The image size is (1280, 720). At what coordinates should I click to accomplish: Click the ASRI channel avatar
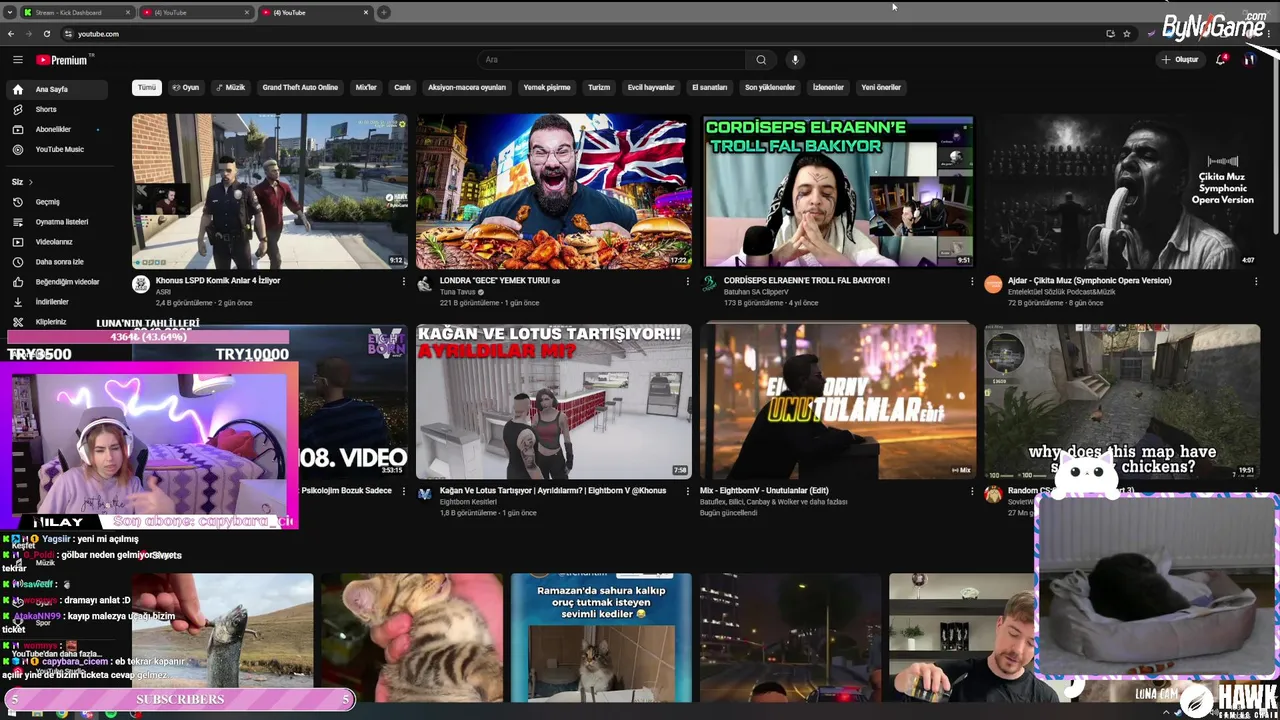(x=141, y=285)
